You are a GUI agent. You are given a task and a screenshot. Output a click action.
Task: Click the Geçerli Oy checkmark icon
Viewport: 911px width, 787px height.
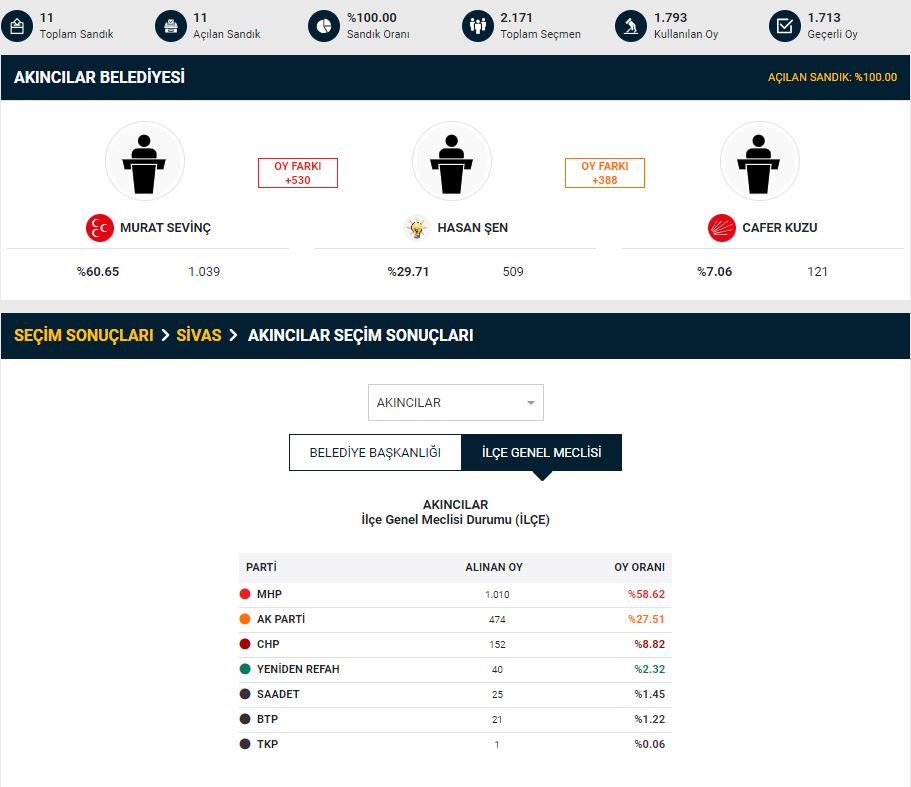tap(784, 26)
